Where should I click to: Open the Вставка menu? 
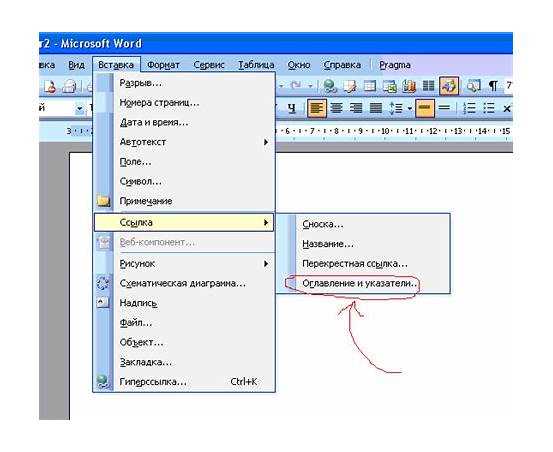tap(116, 65)
